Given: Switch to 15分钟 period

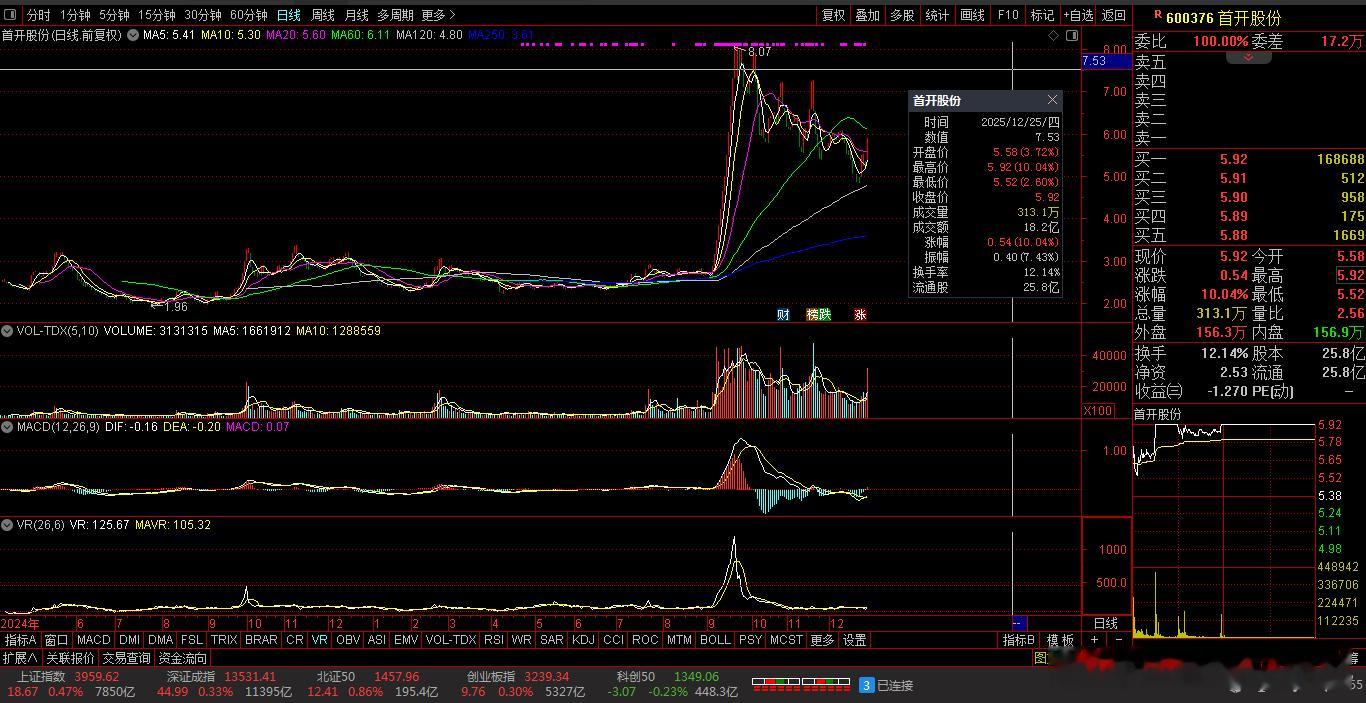Looking at the screenshot, I should (156, 15).
